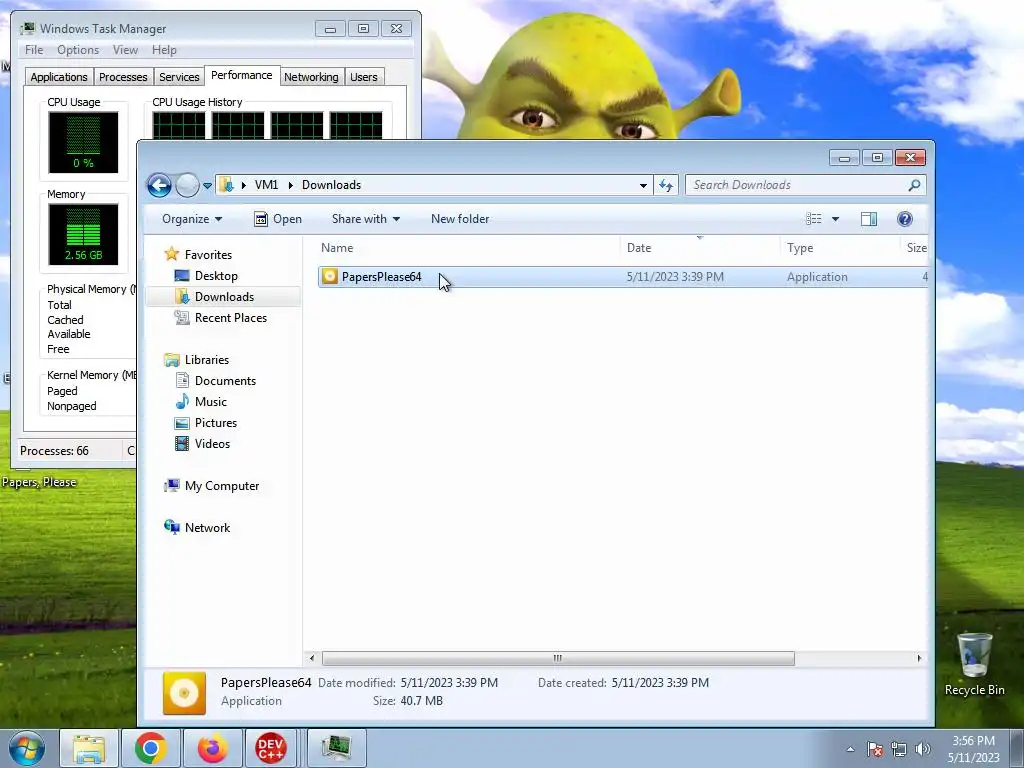Click horizontal scrollbar left arrow

click(312, 658)
